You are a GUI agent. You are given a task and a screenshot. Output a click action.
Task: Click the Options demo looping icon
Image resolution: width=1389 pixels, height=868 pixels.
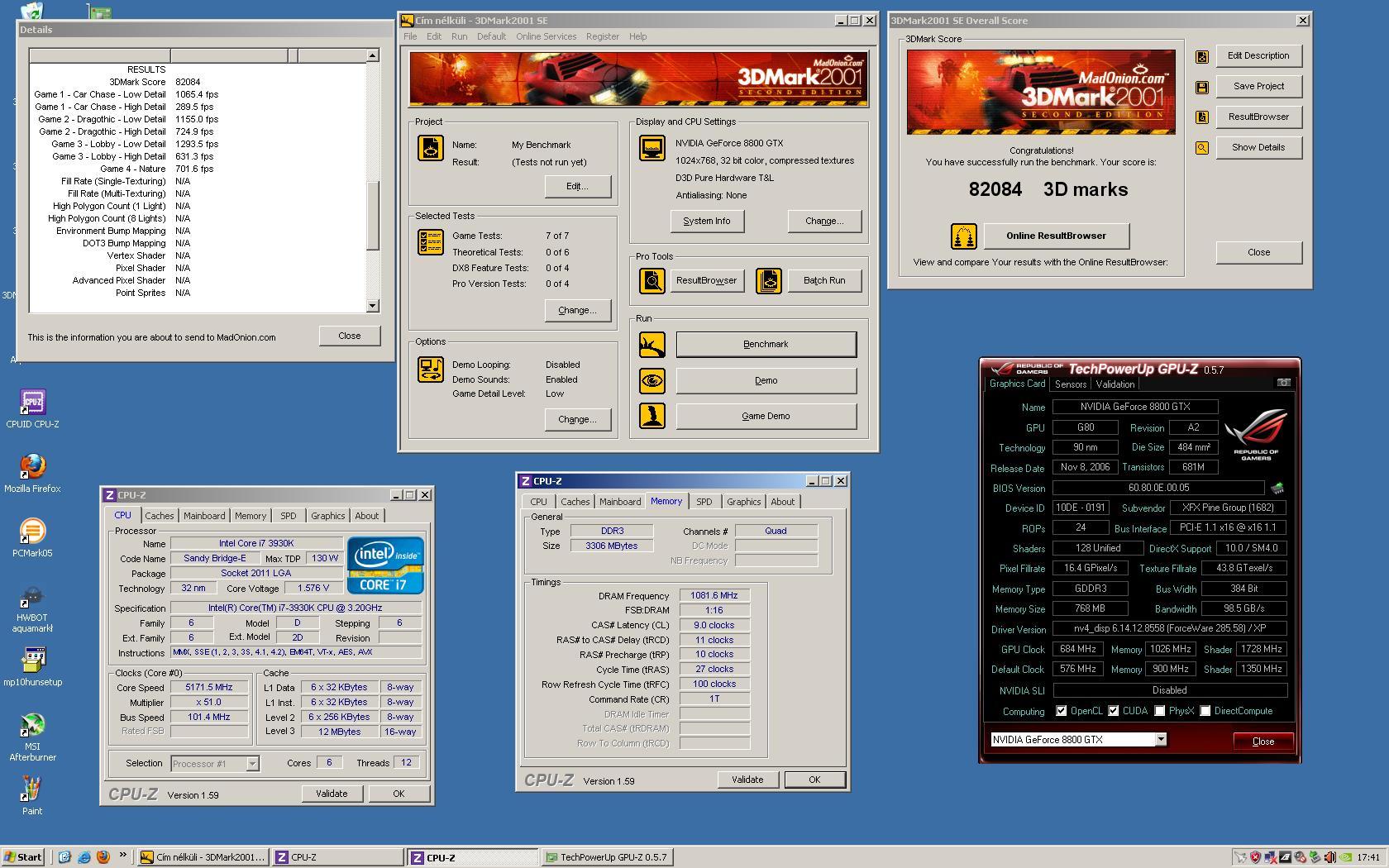tap(431, 370)
